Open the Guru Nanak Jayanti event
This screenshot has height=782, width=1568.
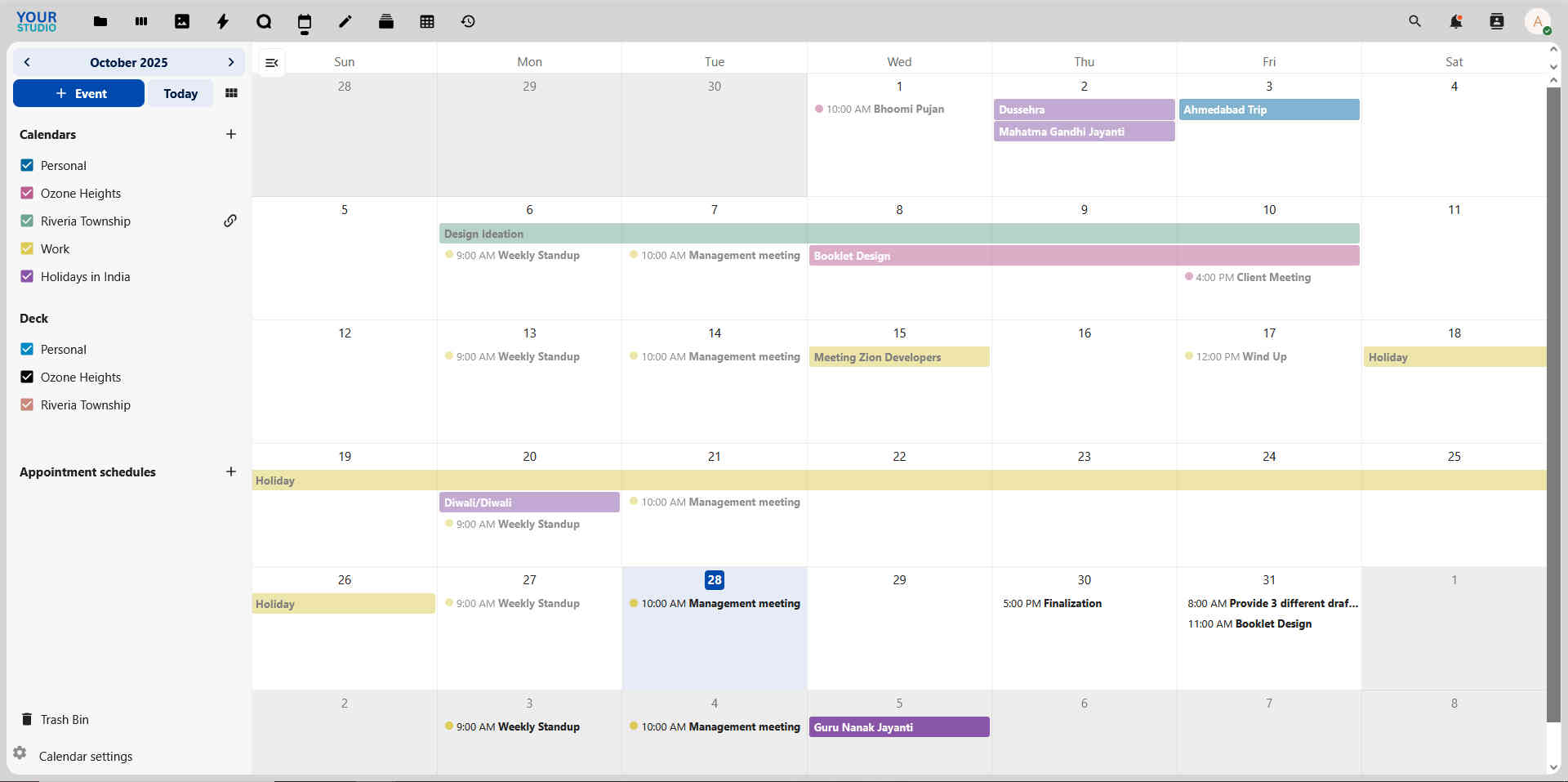click(x=899, y=727)
